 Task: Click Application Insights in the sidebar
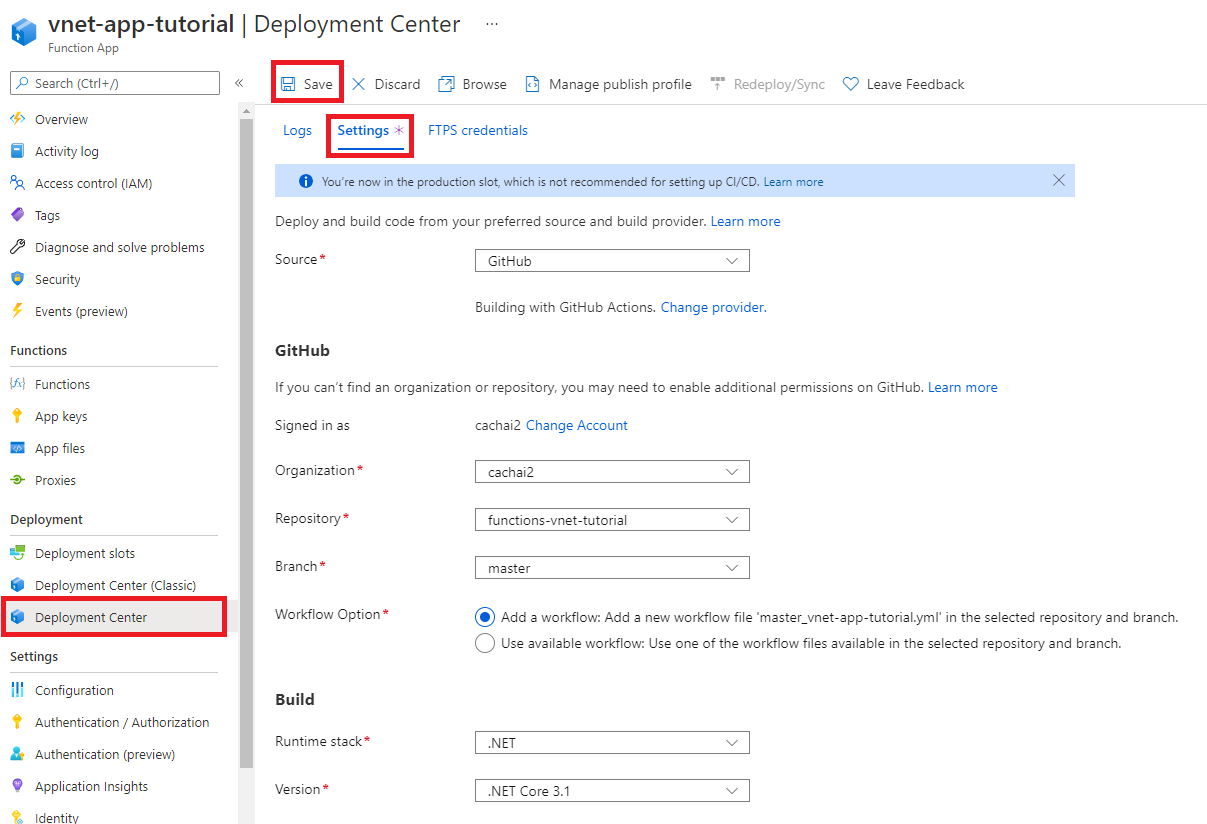click(x=88, y=785)
